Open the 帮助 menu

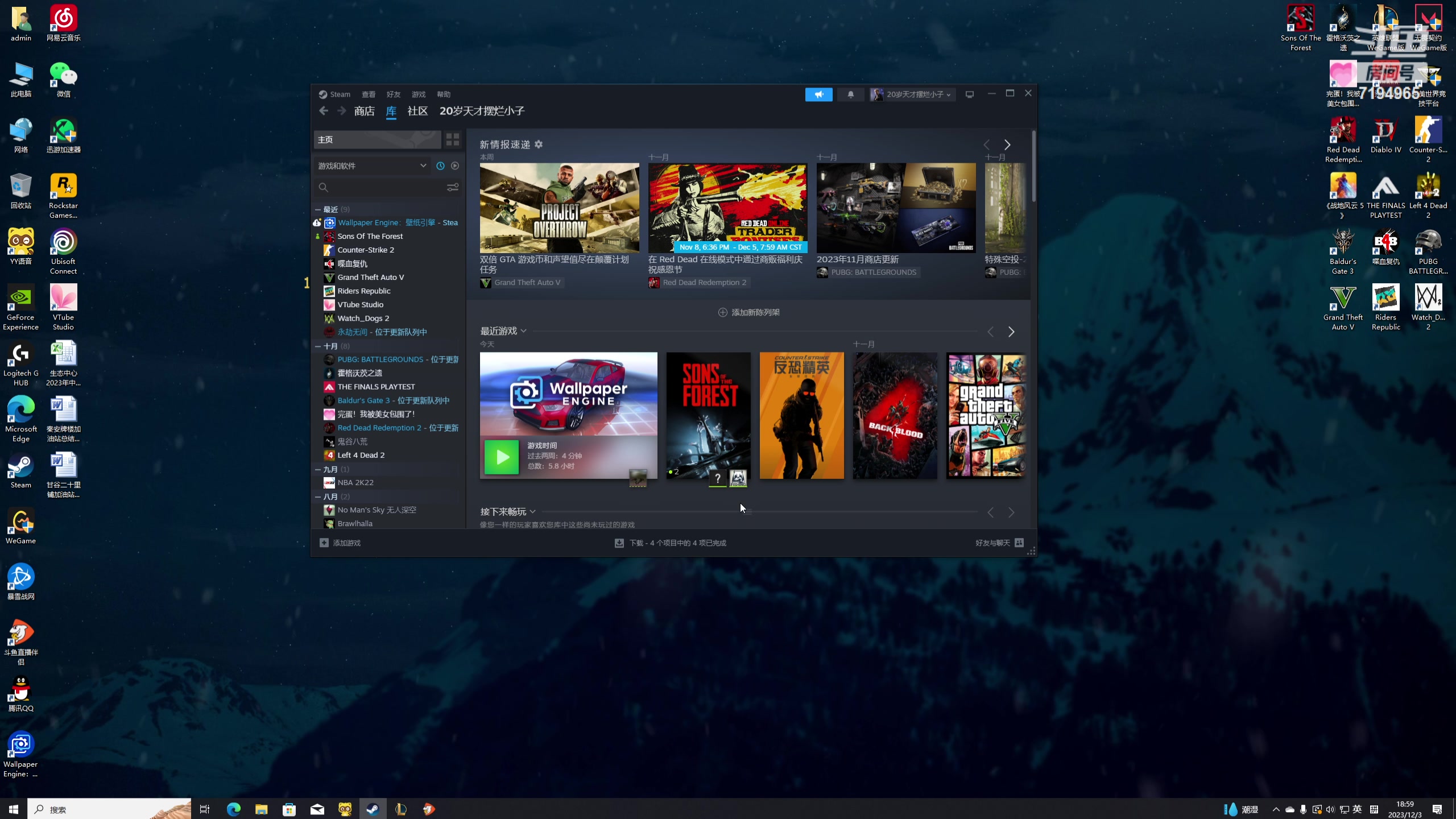coord(444,94)
